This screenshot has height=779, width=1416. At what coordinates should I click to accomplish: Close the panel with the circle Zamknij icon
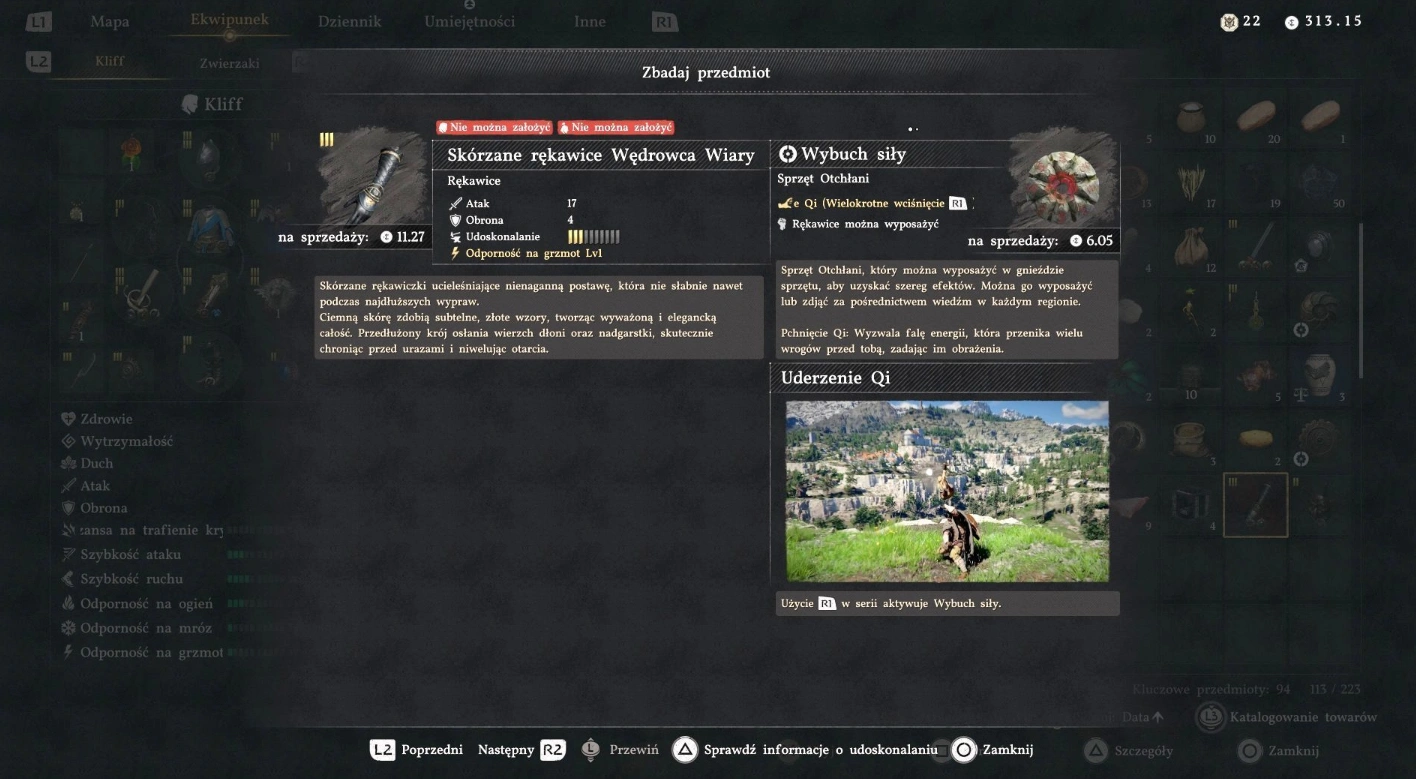(x=963, y=750)
